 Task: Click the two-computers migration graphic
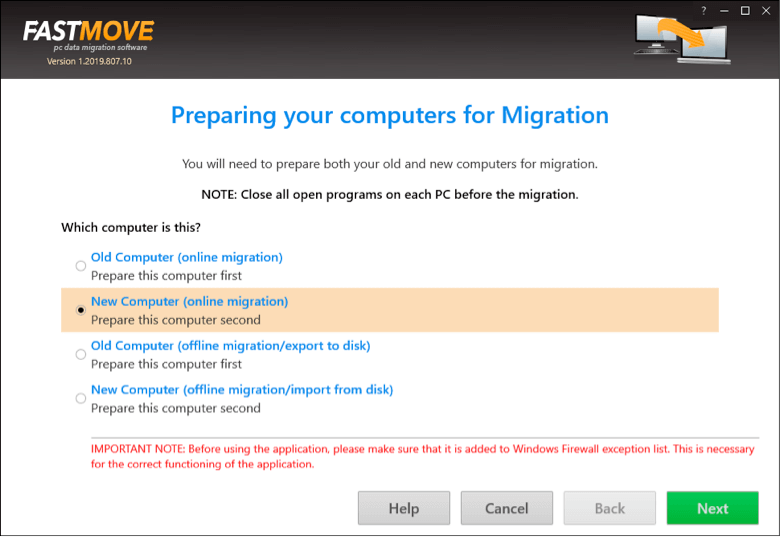tap(682, 39)
